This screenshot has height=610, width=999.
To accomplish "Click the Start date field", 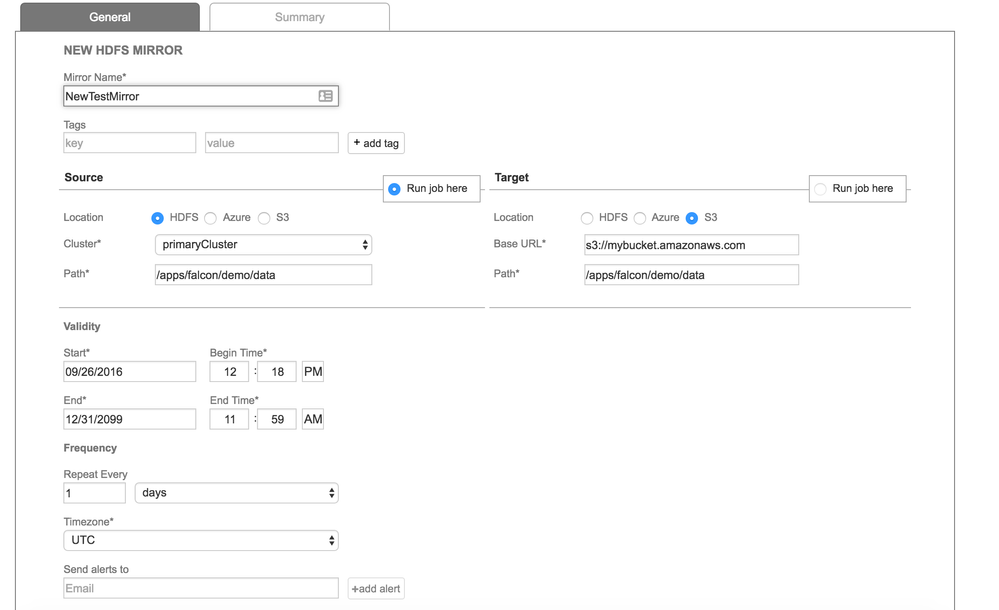I will coord(130,372).
